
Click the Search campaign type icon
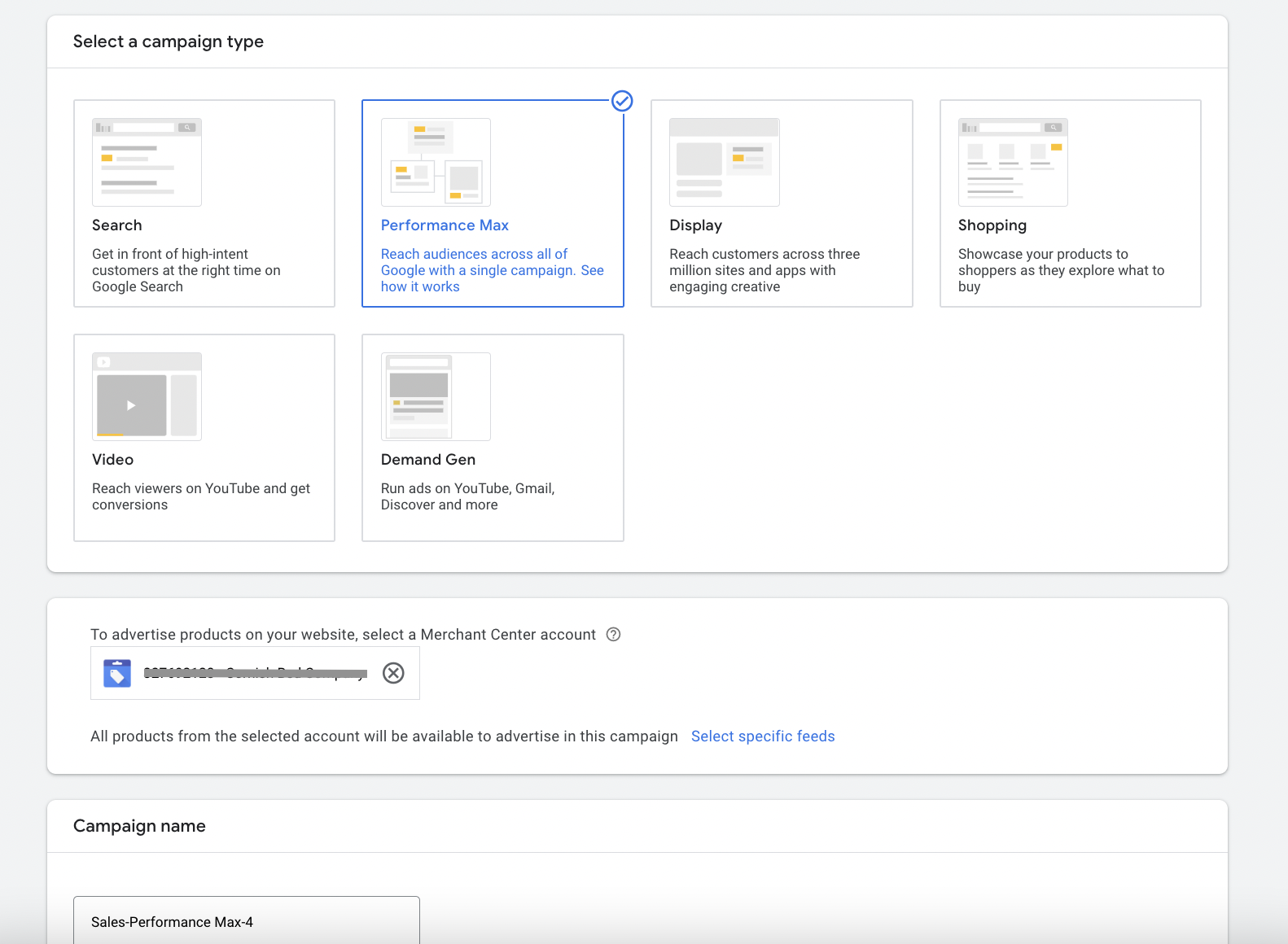(x=147, y=162)
